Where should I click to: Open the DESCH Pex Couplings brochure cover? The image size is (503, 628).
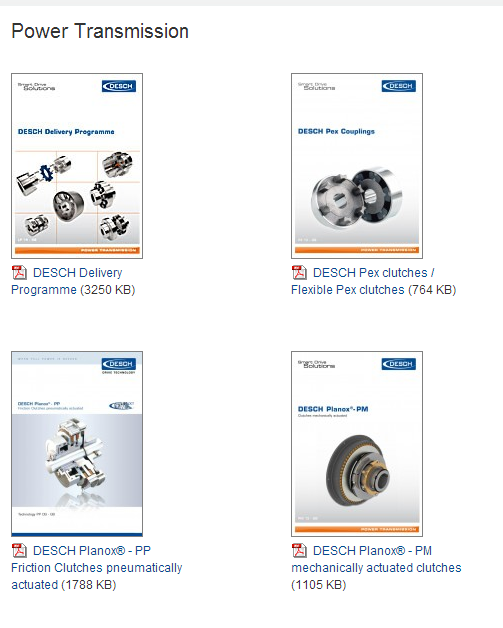click(357, 166)
